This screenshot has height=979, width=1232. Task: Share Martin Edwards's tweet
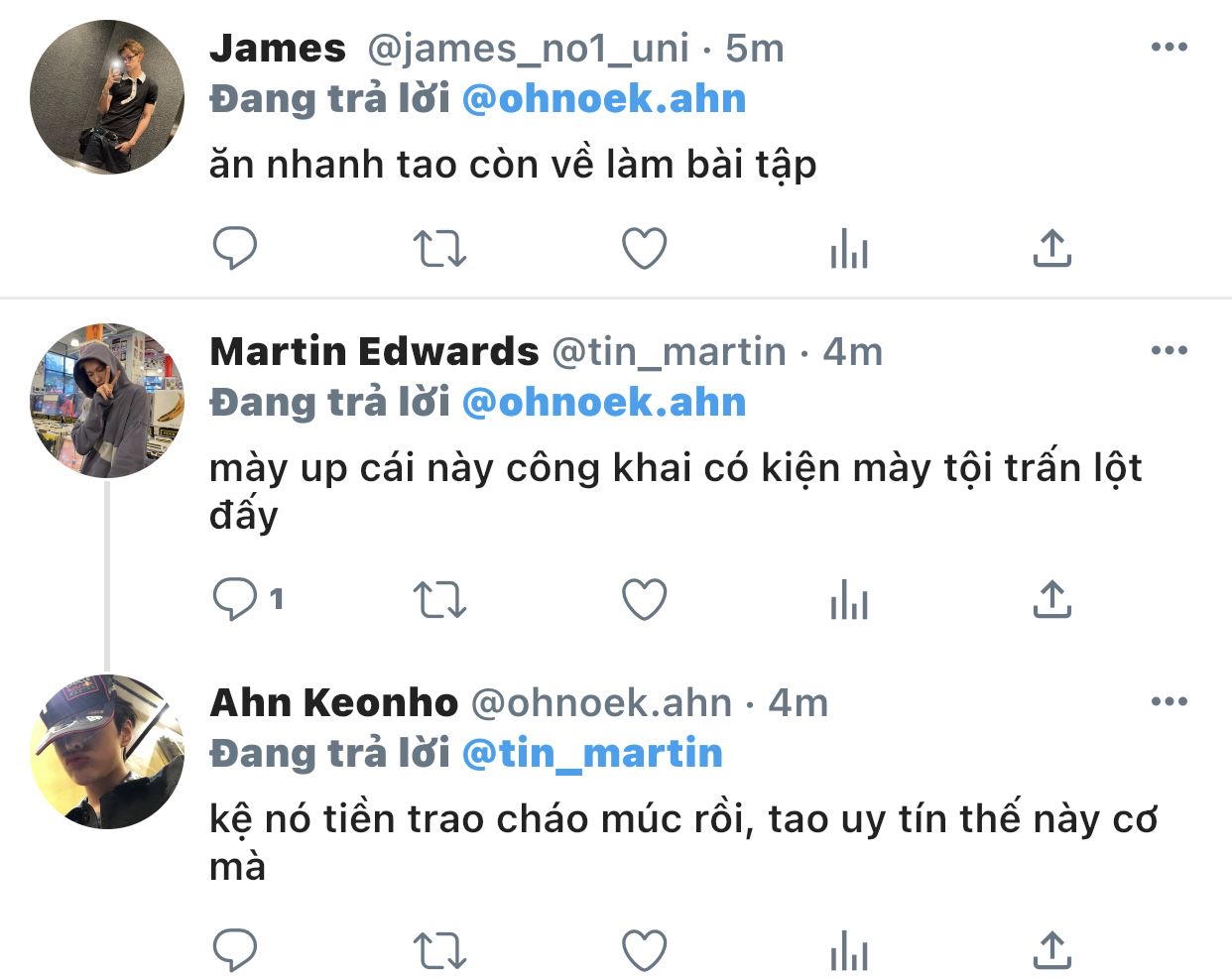click(x=1052, y=599)
